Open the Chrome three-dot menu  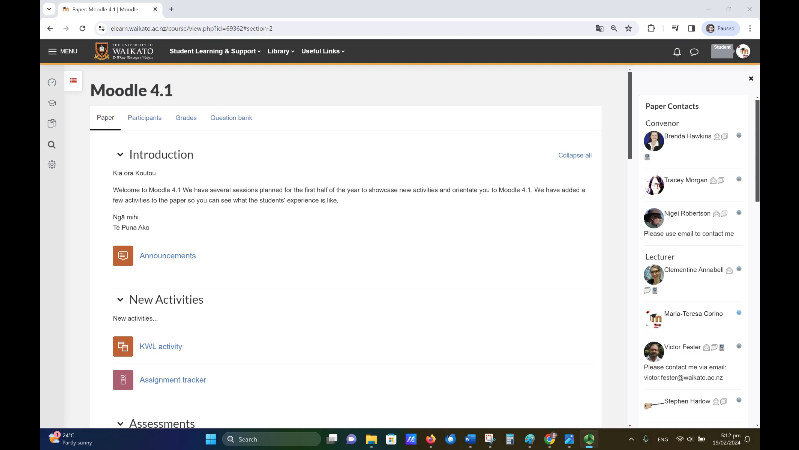coord(750,29)
